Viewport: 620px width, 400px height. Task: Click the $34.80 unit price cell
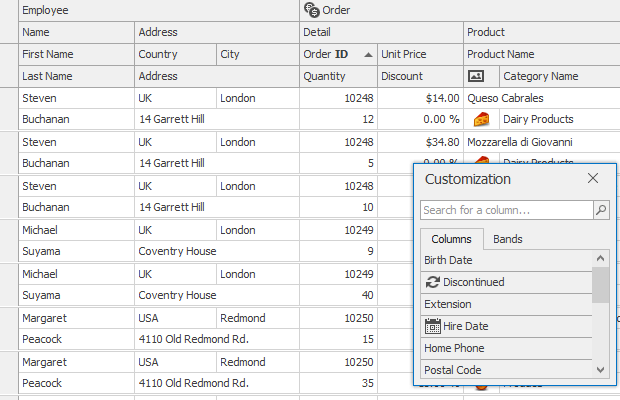[x=420, y=142]
